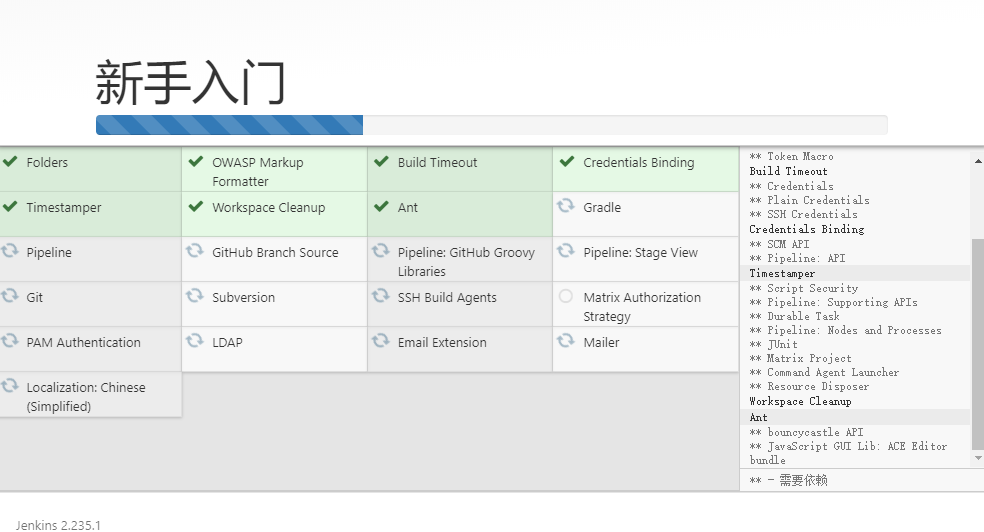Select the Subversion plugin label

click(243, 297)
